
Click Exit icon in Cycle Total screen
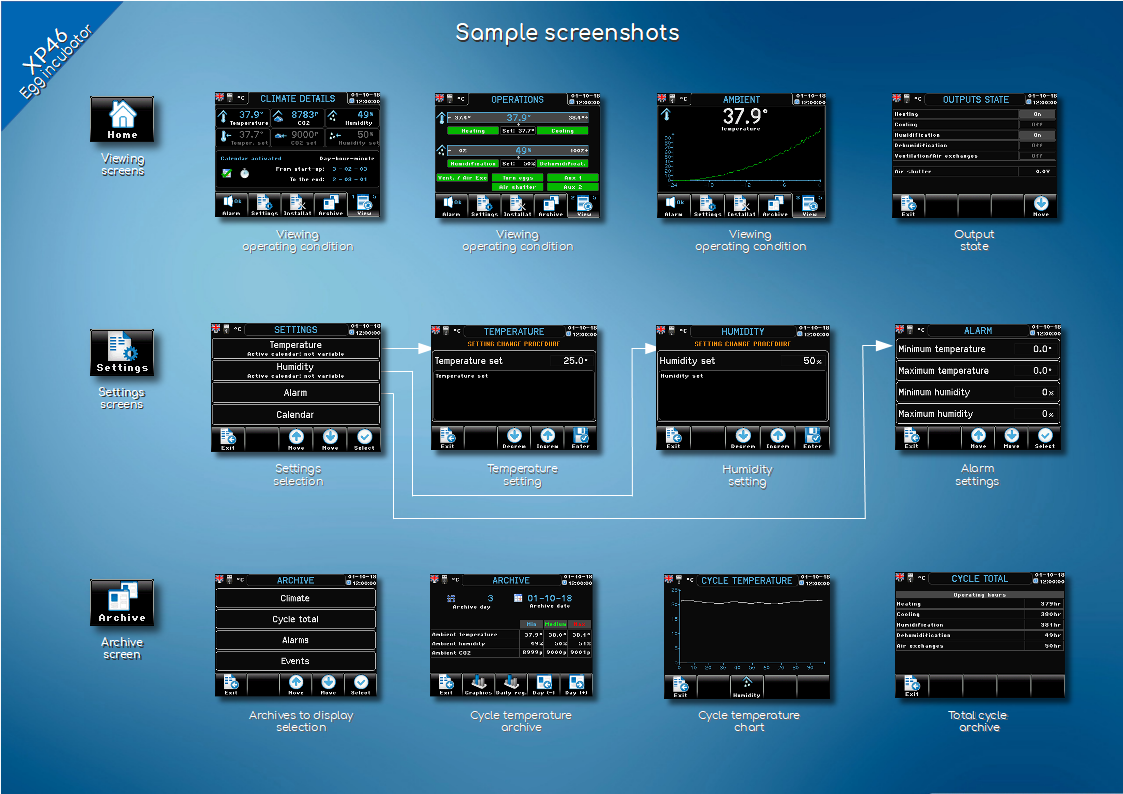(912, 686)
